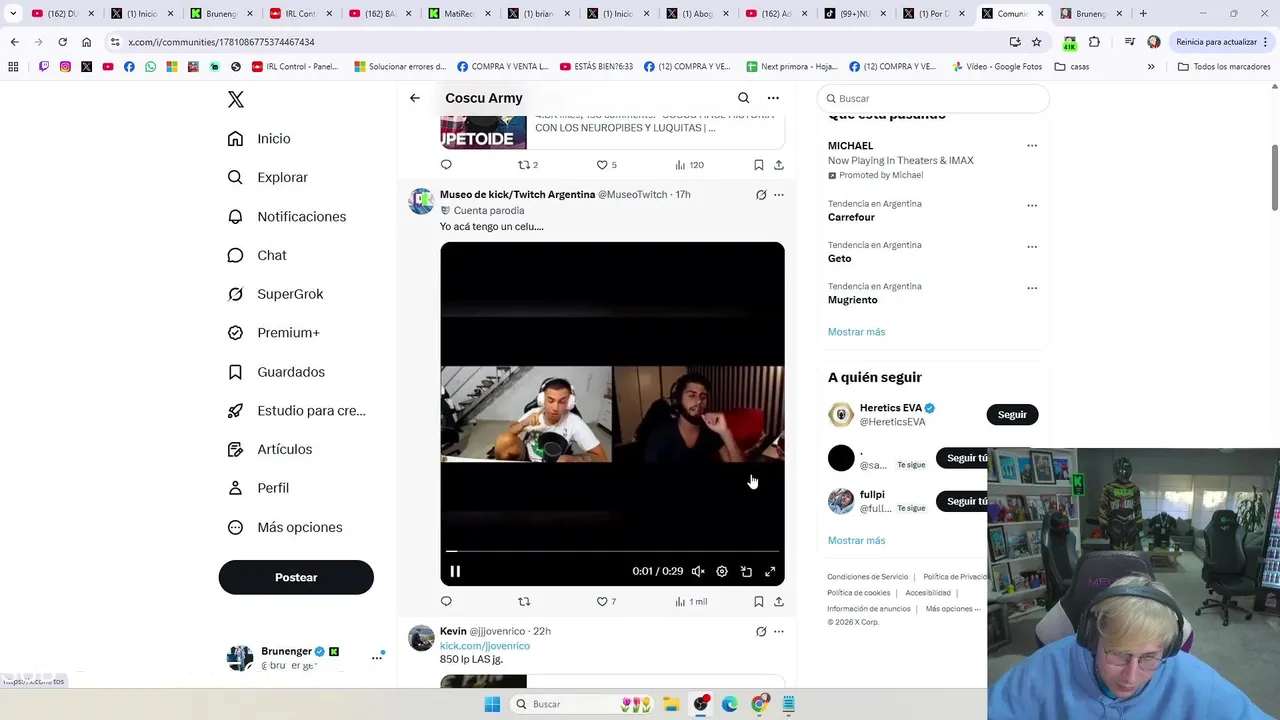
Task: Open more menu on Kevin's post
Action: [779, 631]
